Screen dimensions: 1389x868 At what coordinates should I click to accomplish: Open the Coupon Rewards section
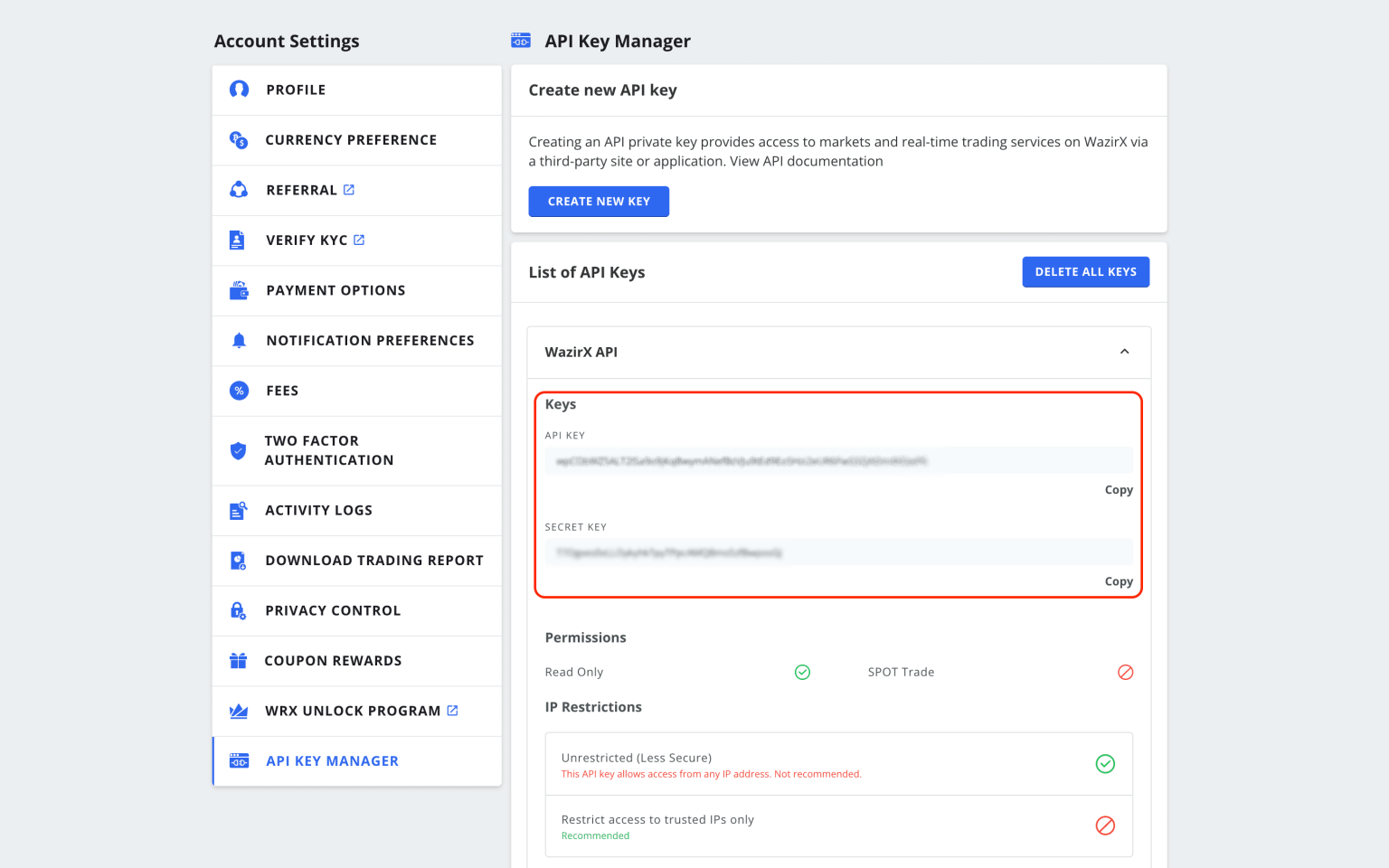pyautogui.click(x=334, y=661)
